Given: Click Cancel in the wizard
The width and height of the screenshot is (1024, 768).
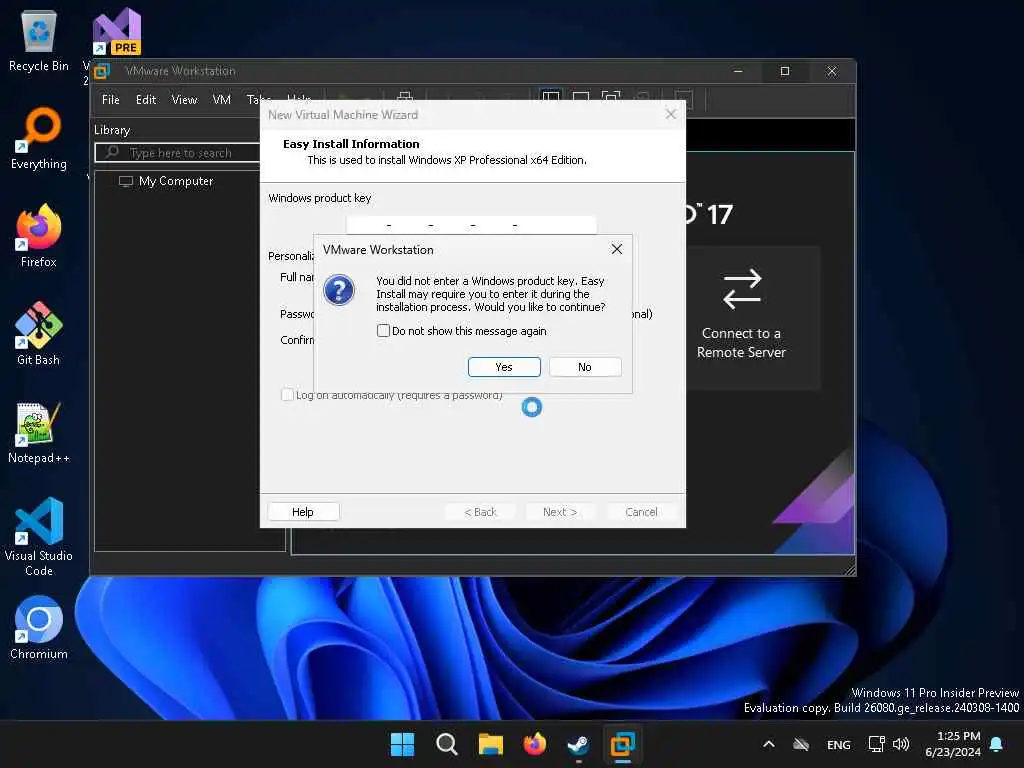Looking at the screenshot, I should tap(641, 512).
